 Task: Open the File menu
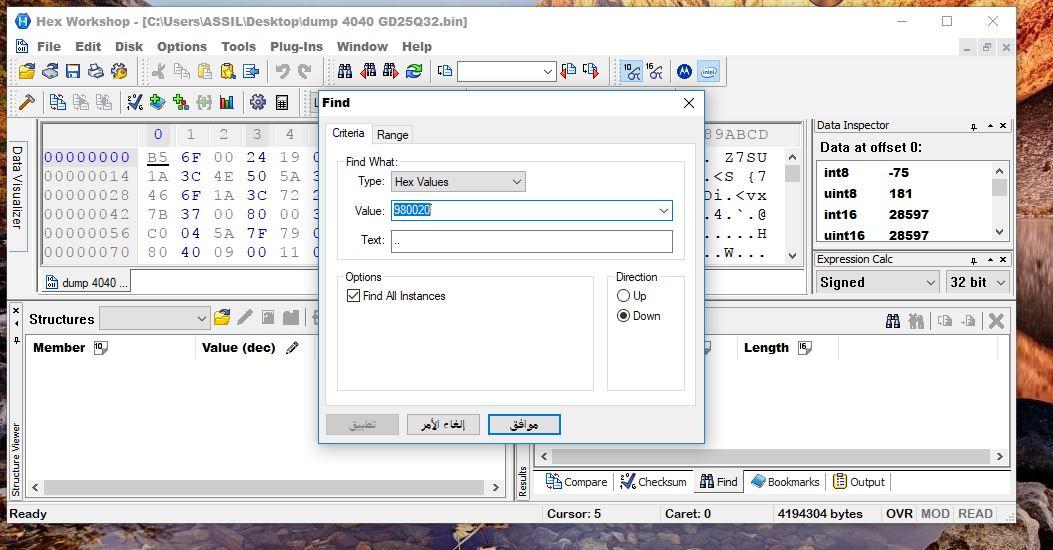(49, 46)
